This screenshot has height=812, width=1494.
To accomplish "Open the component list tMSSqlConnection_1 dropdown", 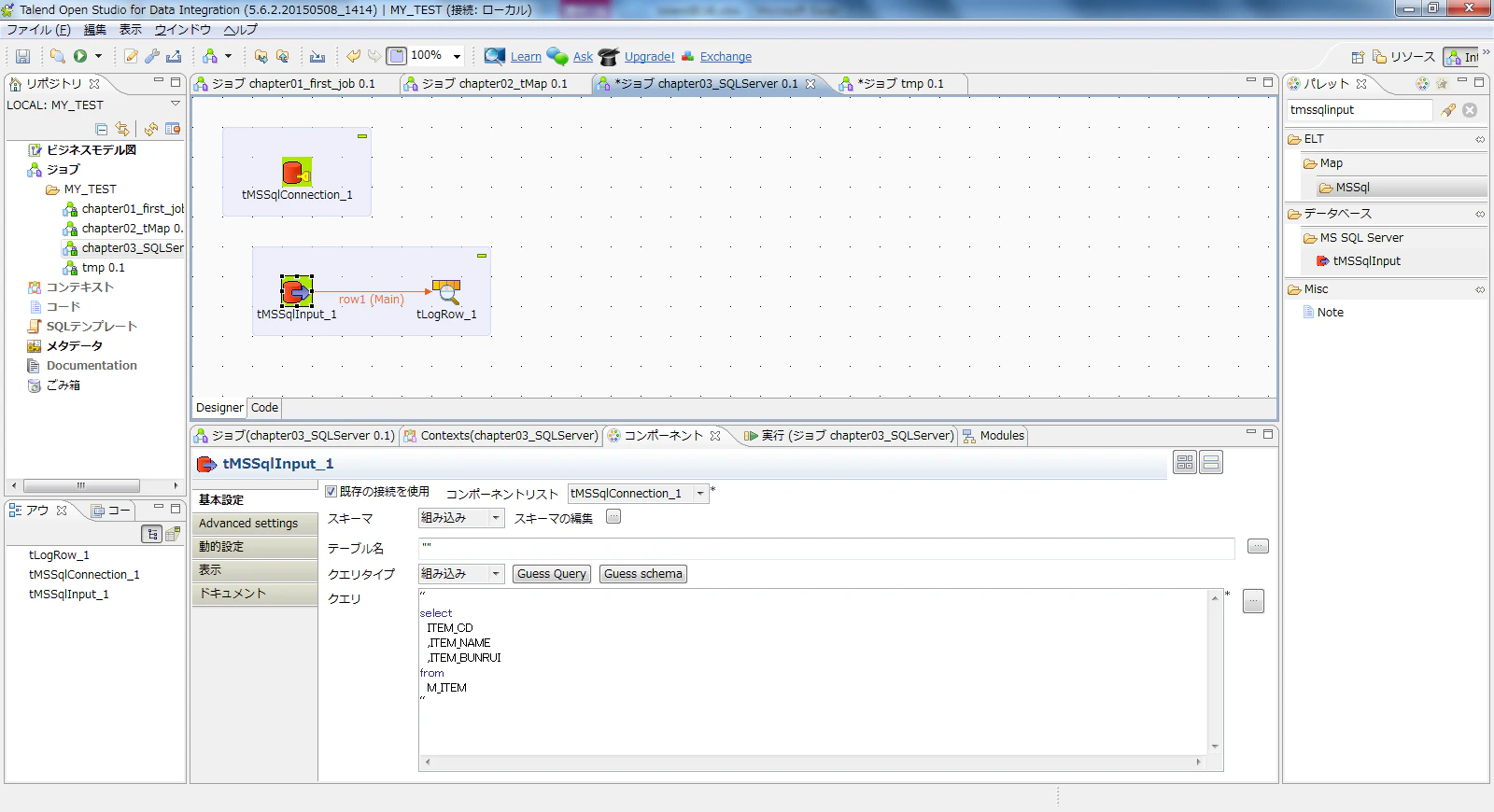I will point(700,493).
